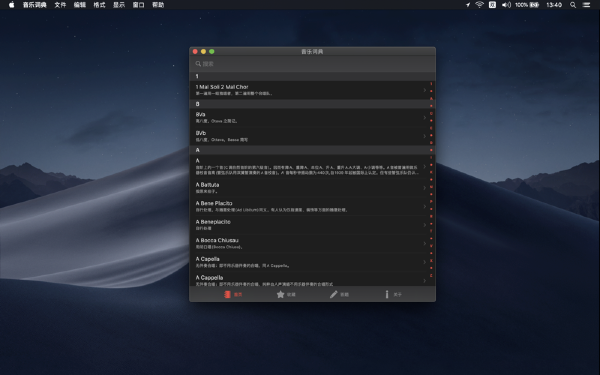Image resolution: width=600 pixels, height=375 pixels.
Task: Click the 13:40 clock in menu bar
Action: (554, 5)
